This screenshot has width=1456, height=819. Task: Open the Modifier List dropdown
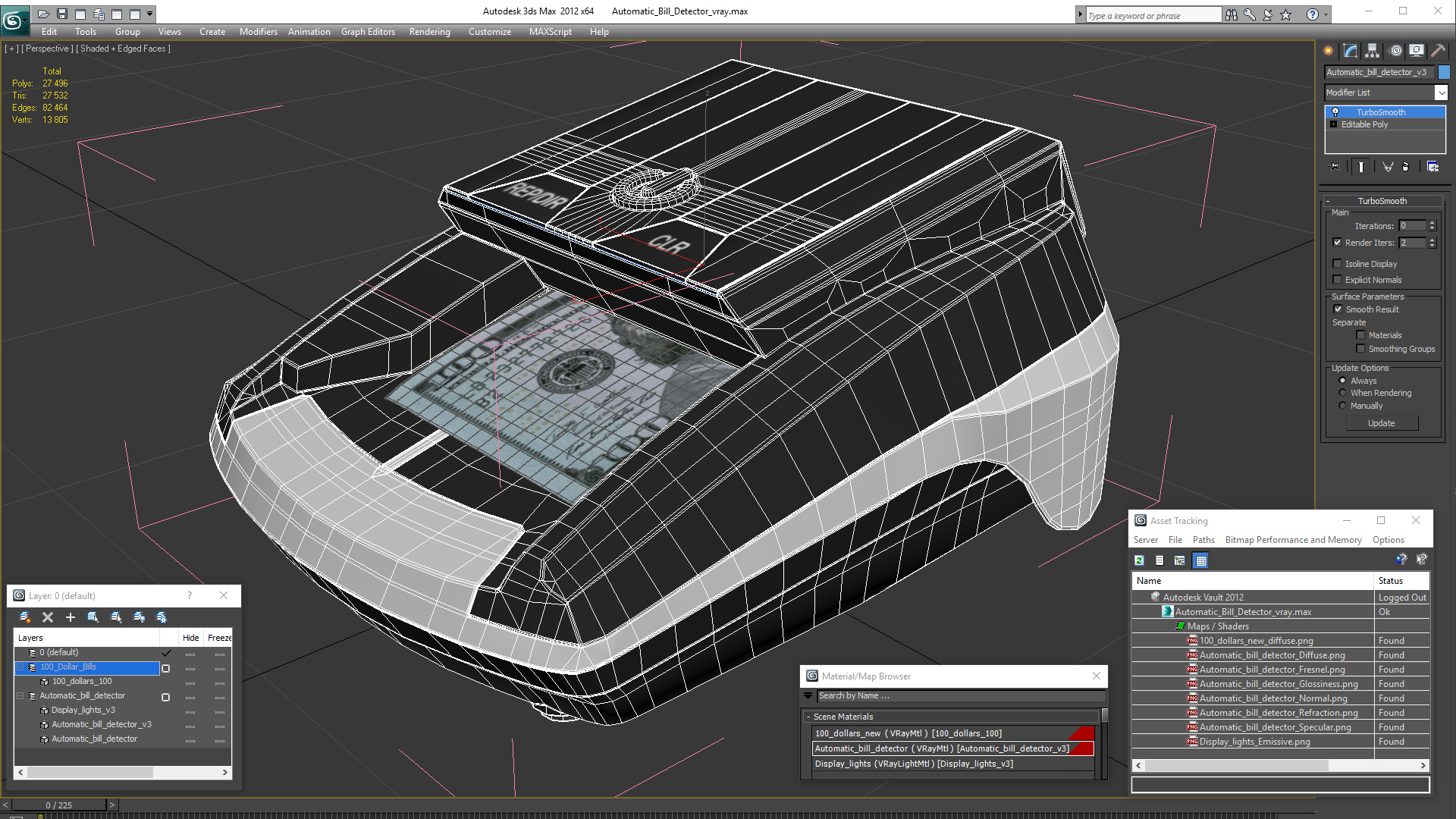[x=1441, y=93]
